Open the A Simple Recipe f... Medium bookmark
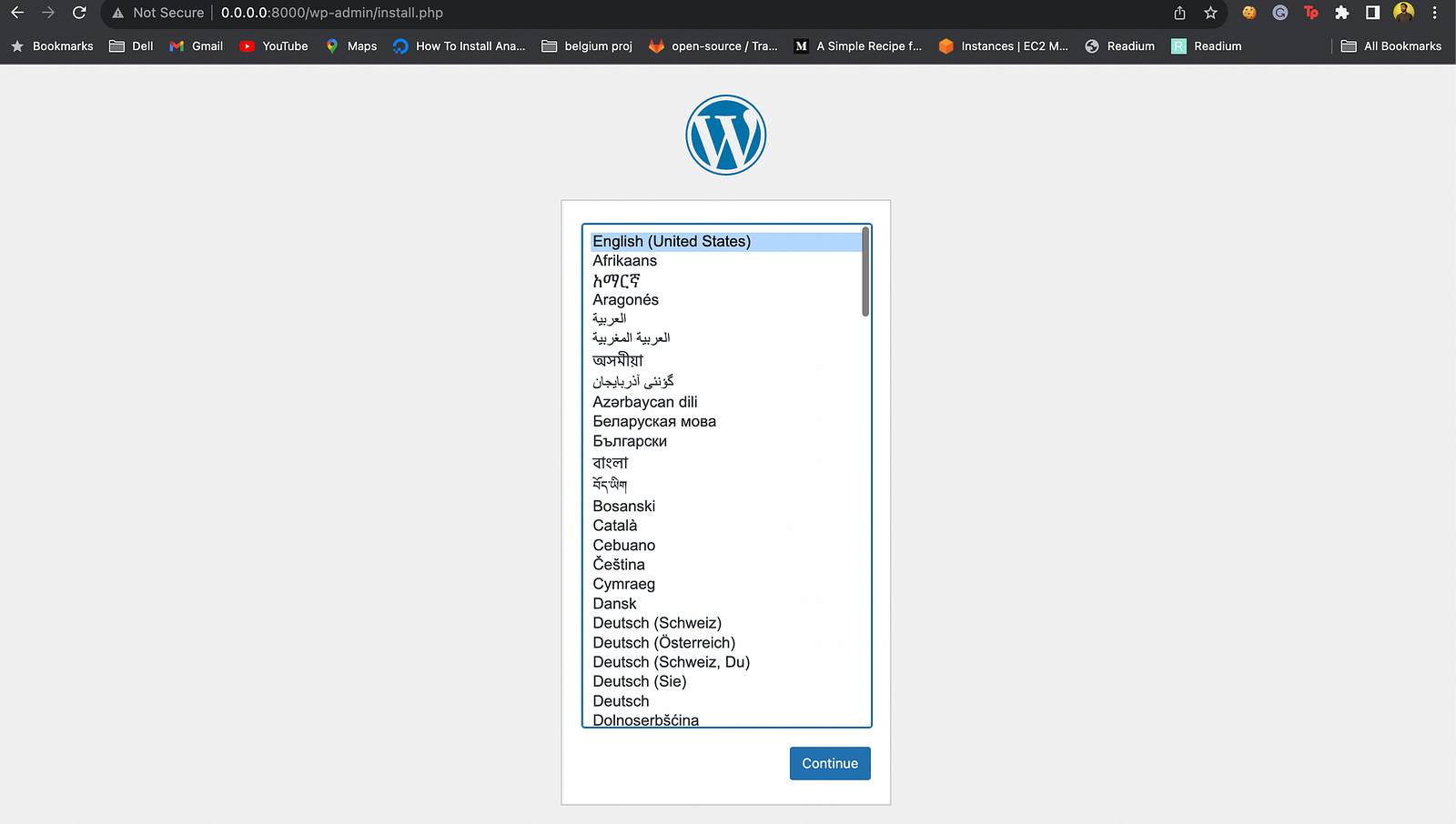1456x824 pixels. tap(858, 46)
